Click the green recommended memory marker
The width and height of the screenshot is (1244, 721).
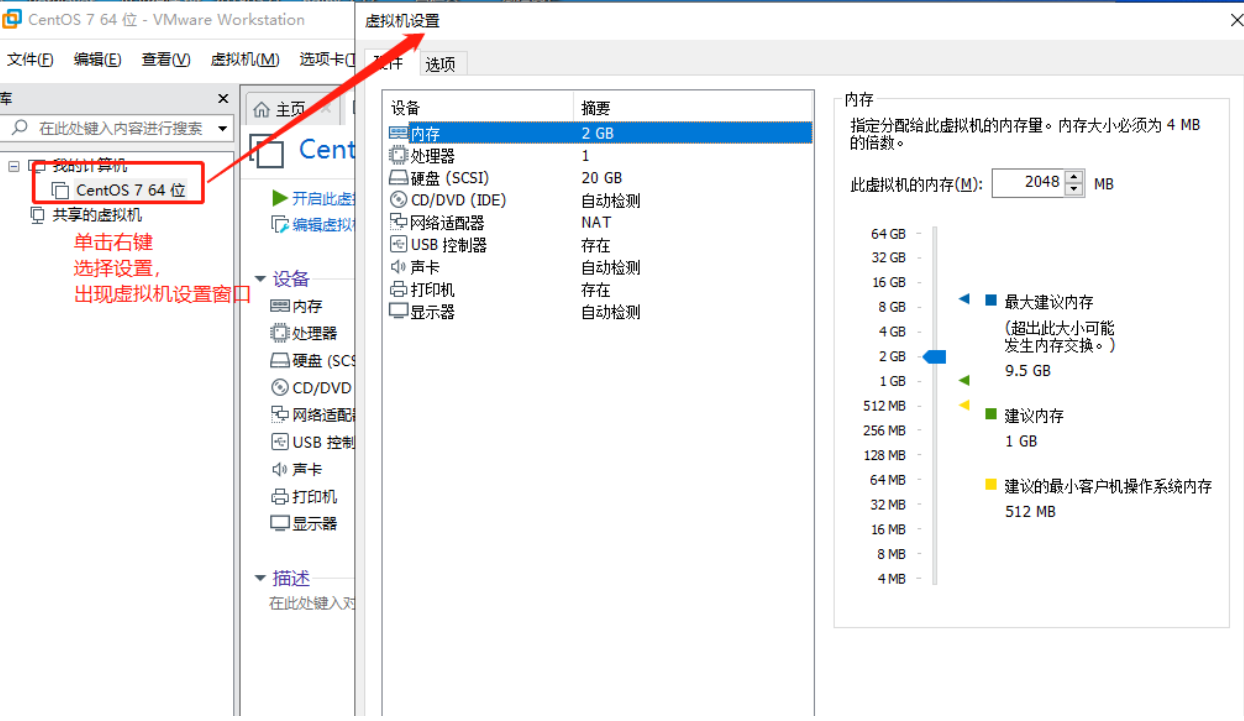click(x=964, y=380)
